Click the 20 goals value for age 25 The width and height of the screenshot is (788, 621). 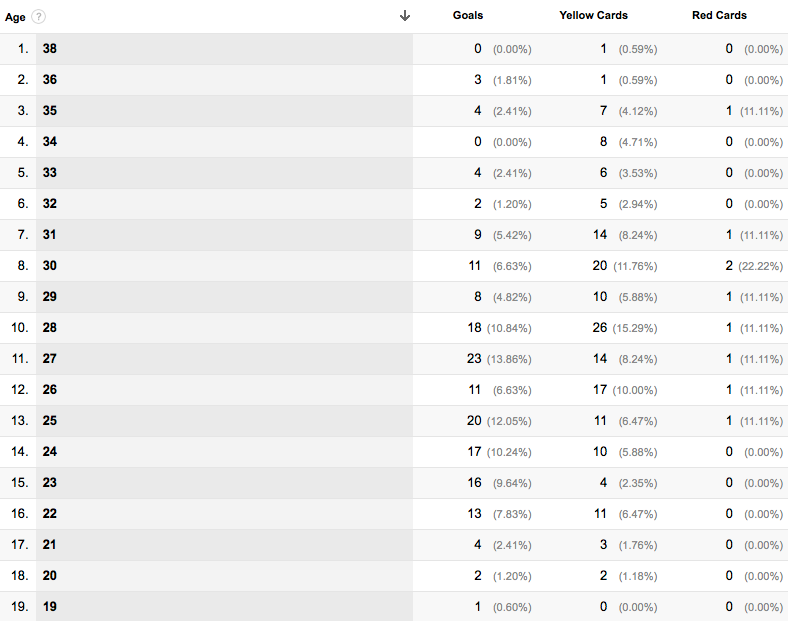click(x=474, y=421)
